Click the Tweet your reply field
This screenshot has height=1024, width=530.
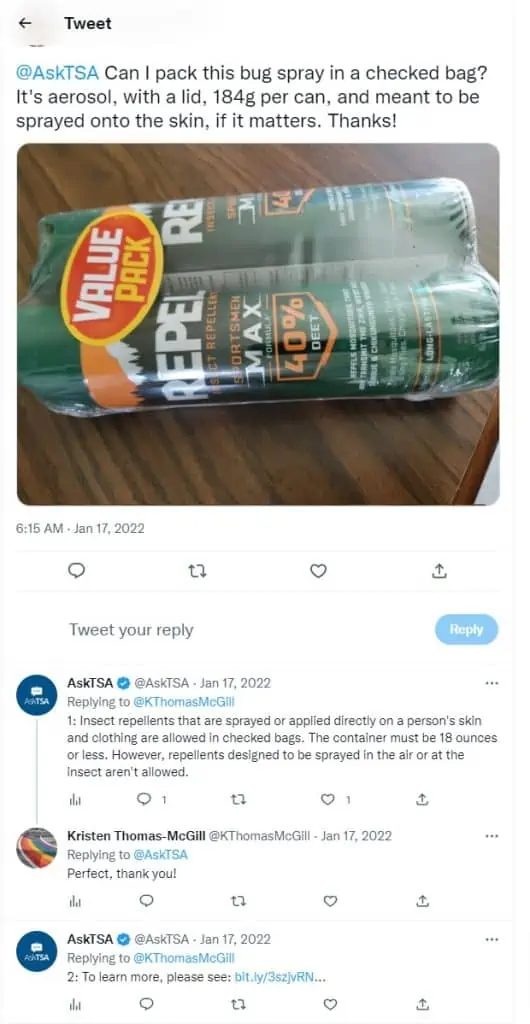pyautogui.click(x=248, y=630)
